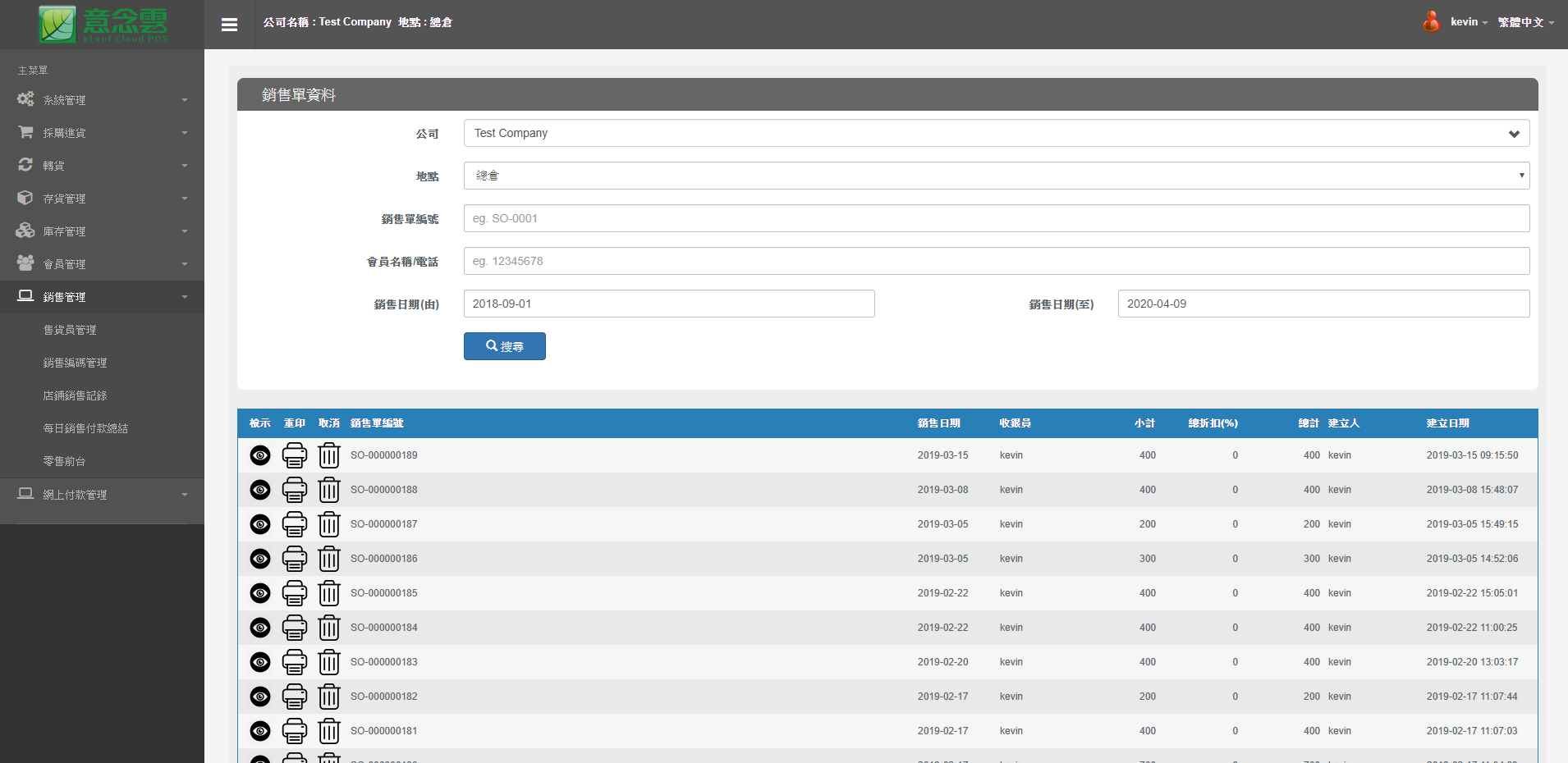The height and width of the screenshot is (763, 1568).
Task: Click the printer icon for SO-000000182
Action: pos(295,697)
